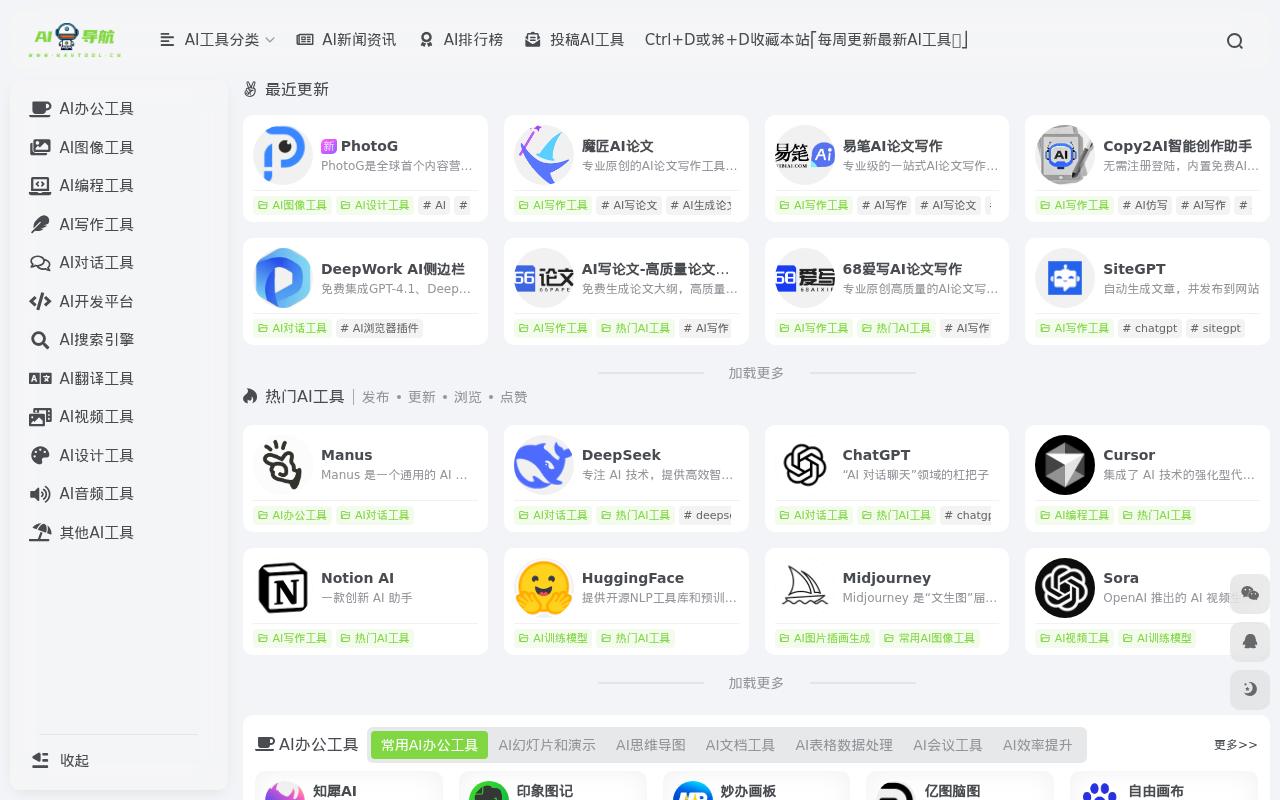Open the 易笔AI论文写作 logo icon
Viewport: 1280px width, 800px height.
805,155
